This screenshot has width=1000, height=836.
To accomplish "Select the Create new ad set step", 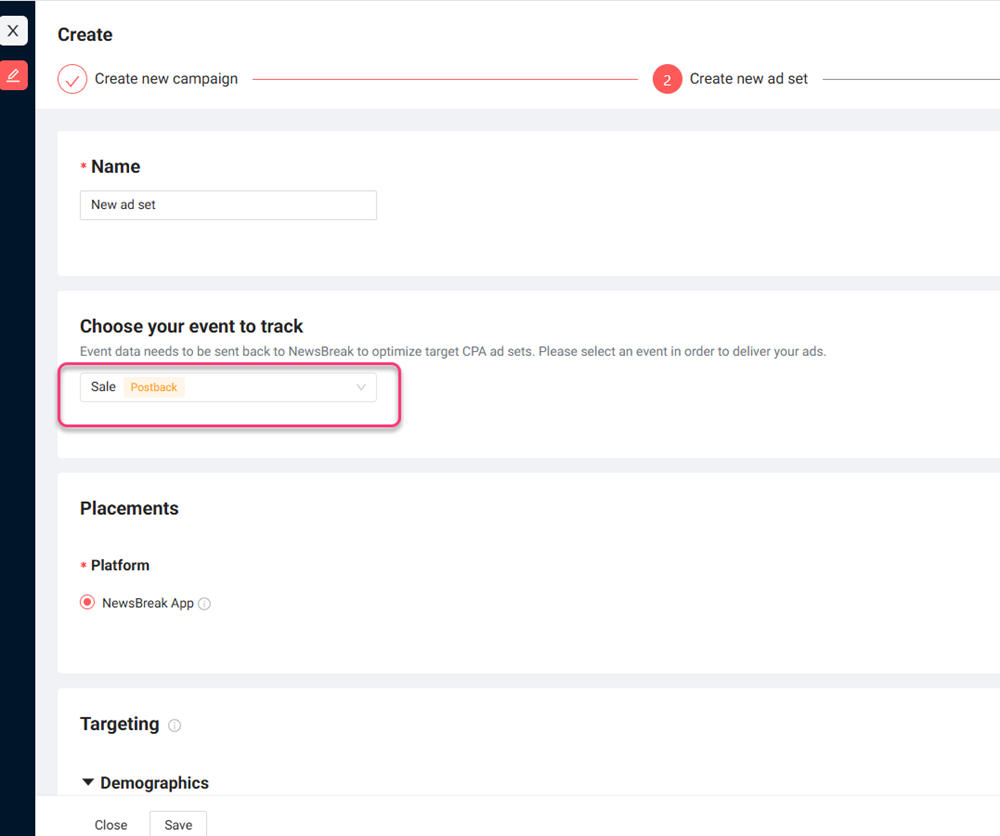I will click(x=748, y=79).
